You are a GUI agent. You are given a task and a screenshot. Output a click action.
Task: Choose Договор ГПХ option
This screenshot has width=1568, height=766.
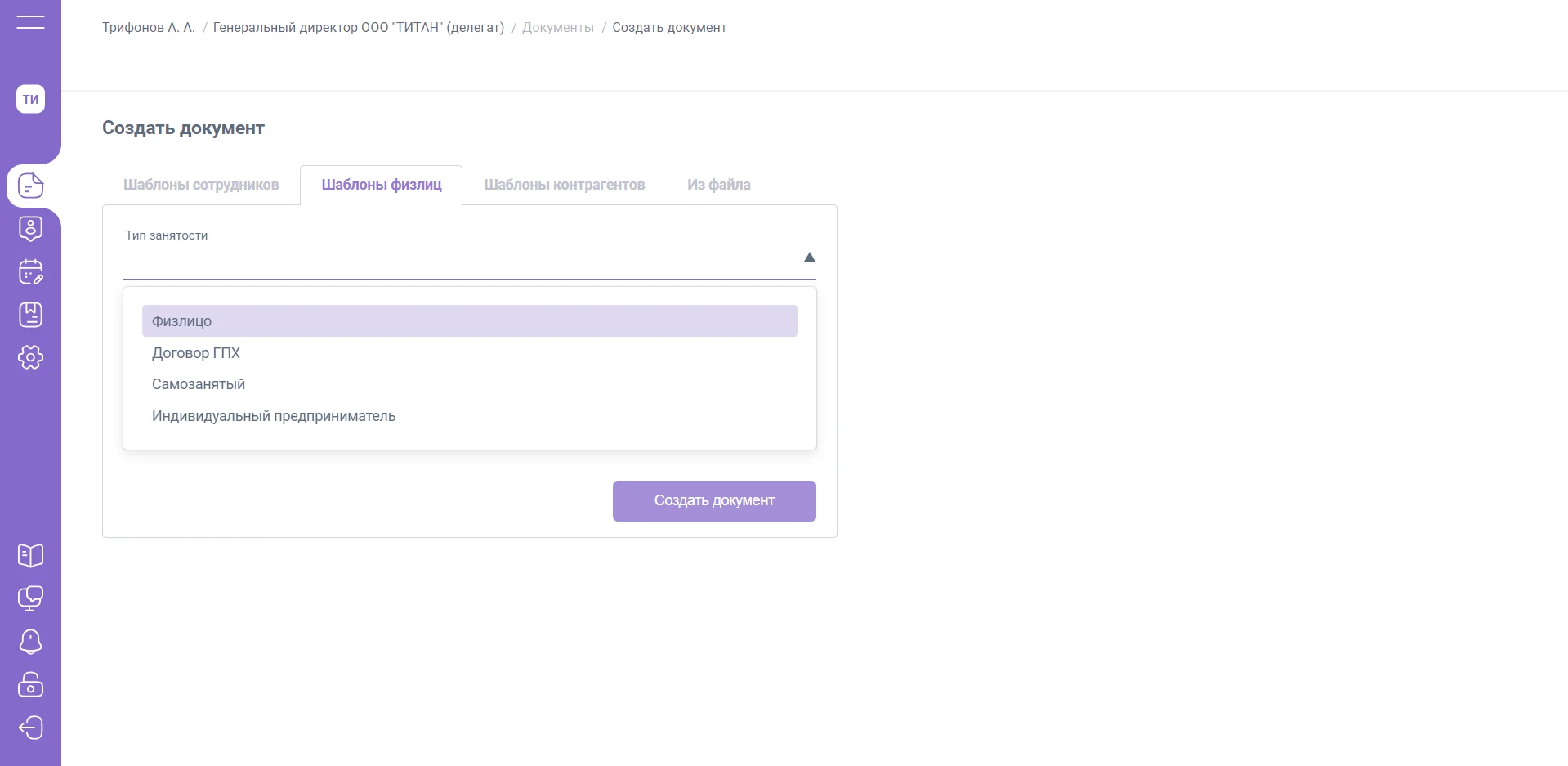tap(196, 353)
